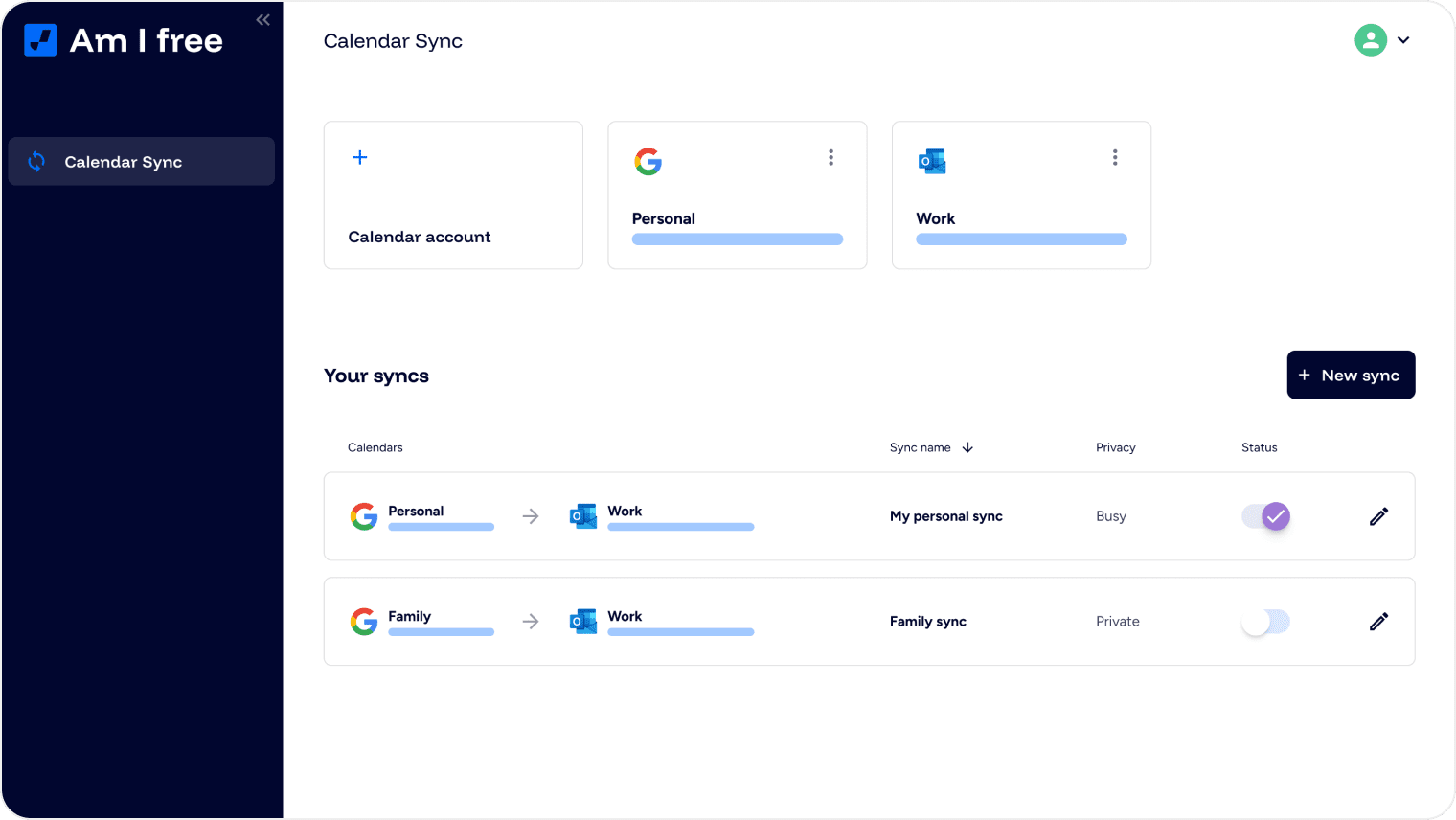Click the Outlook icon on Work account card
The image size is (1456, 820).
click(x=932, y=161)
